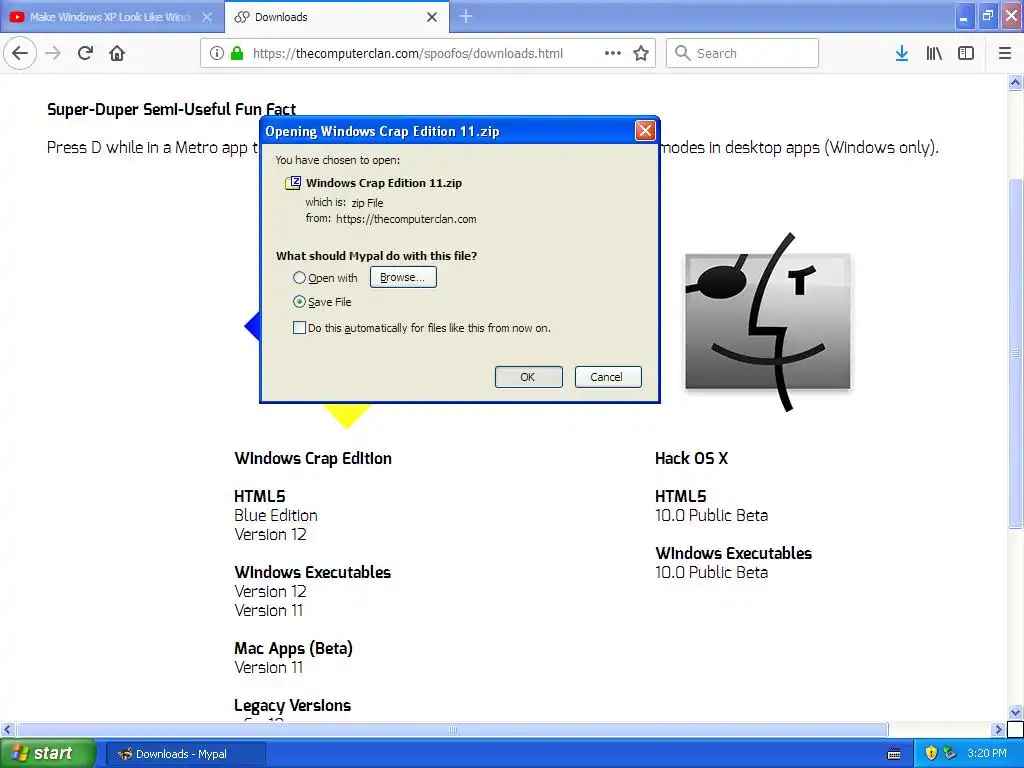Open the tray on-screen keyboard icon
Image resolution: width=1024 pixels, height=768 pixels.
coord(894,754)
